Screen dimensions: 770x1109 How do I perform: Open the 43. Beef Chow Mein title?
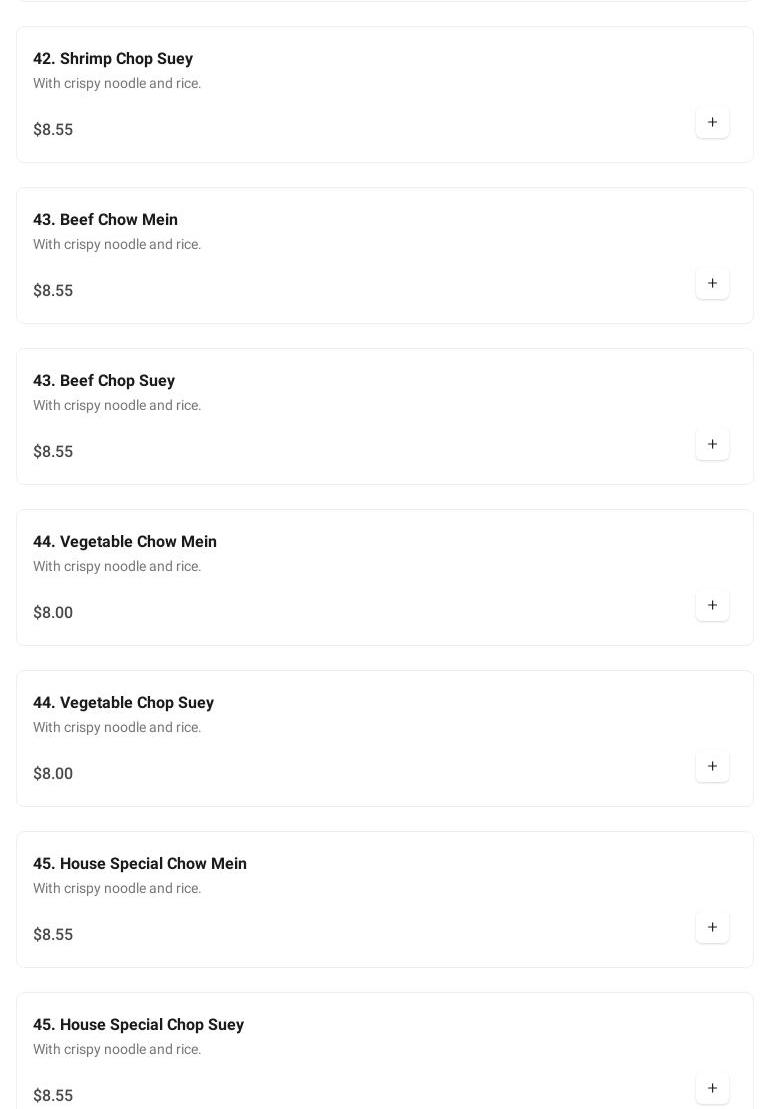tap(105, 220)
